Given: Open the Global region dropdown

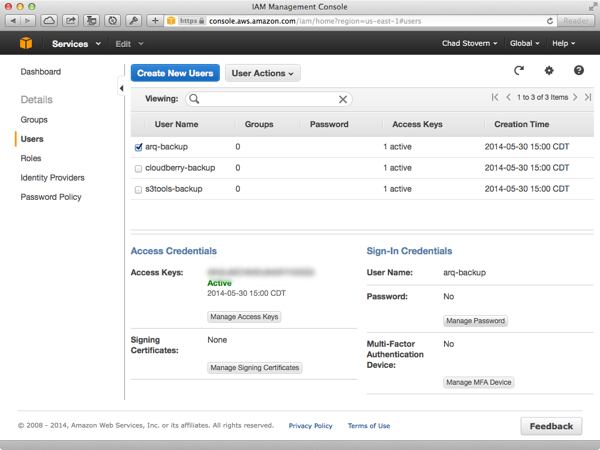Looking at the screenshot, I should point(524,43).
